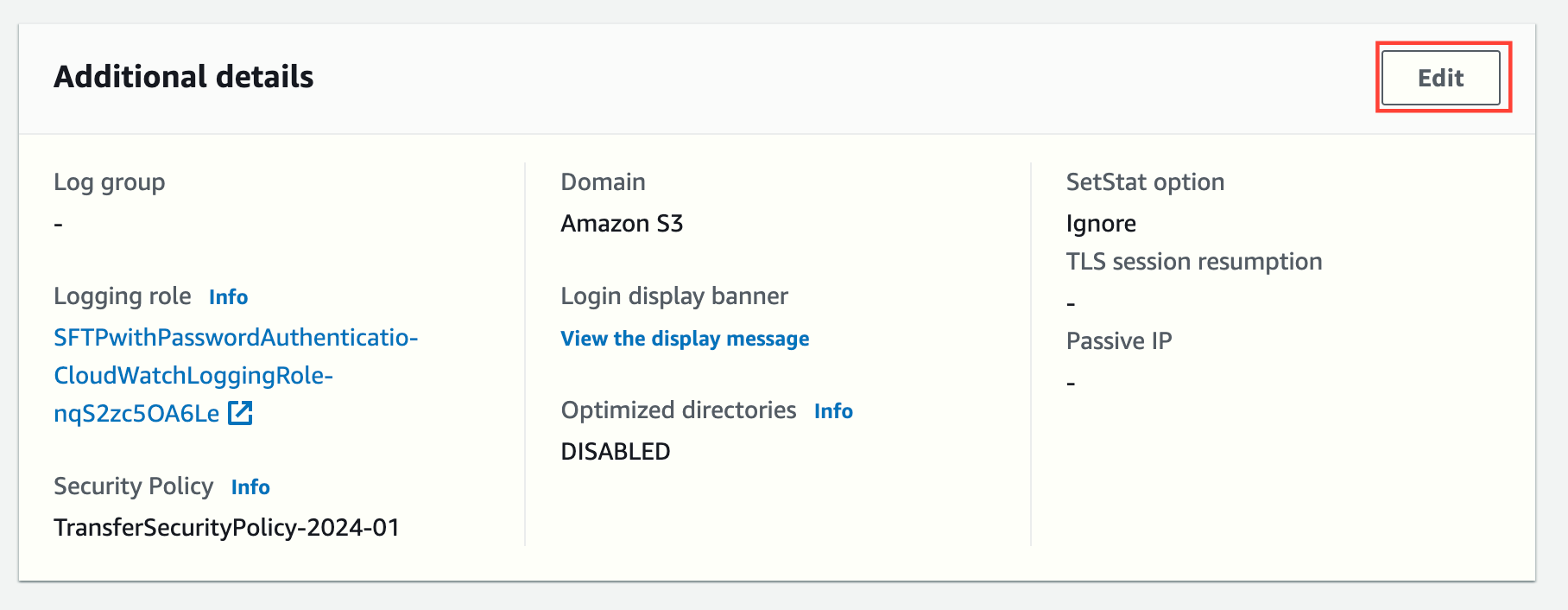The height and width of the screenshot is (610, 1568).
Task: Click the SetStat option label
Action: [1145, 182]
